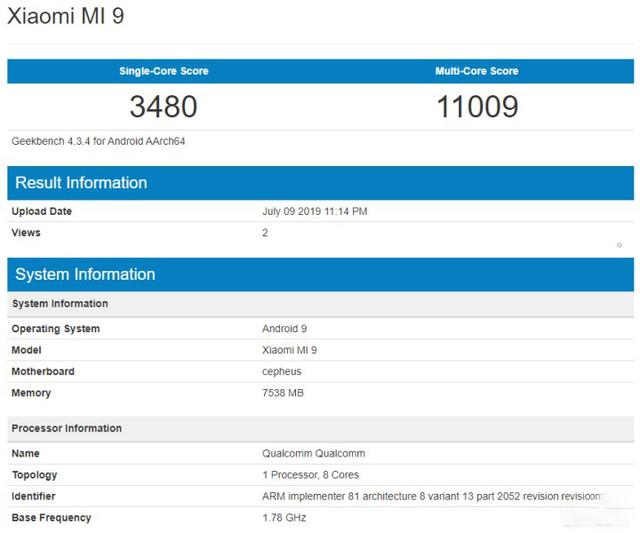640x533 pixels.
Task: Select the Base Frequency label
Action: 51,518
